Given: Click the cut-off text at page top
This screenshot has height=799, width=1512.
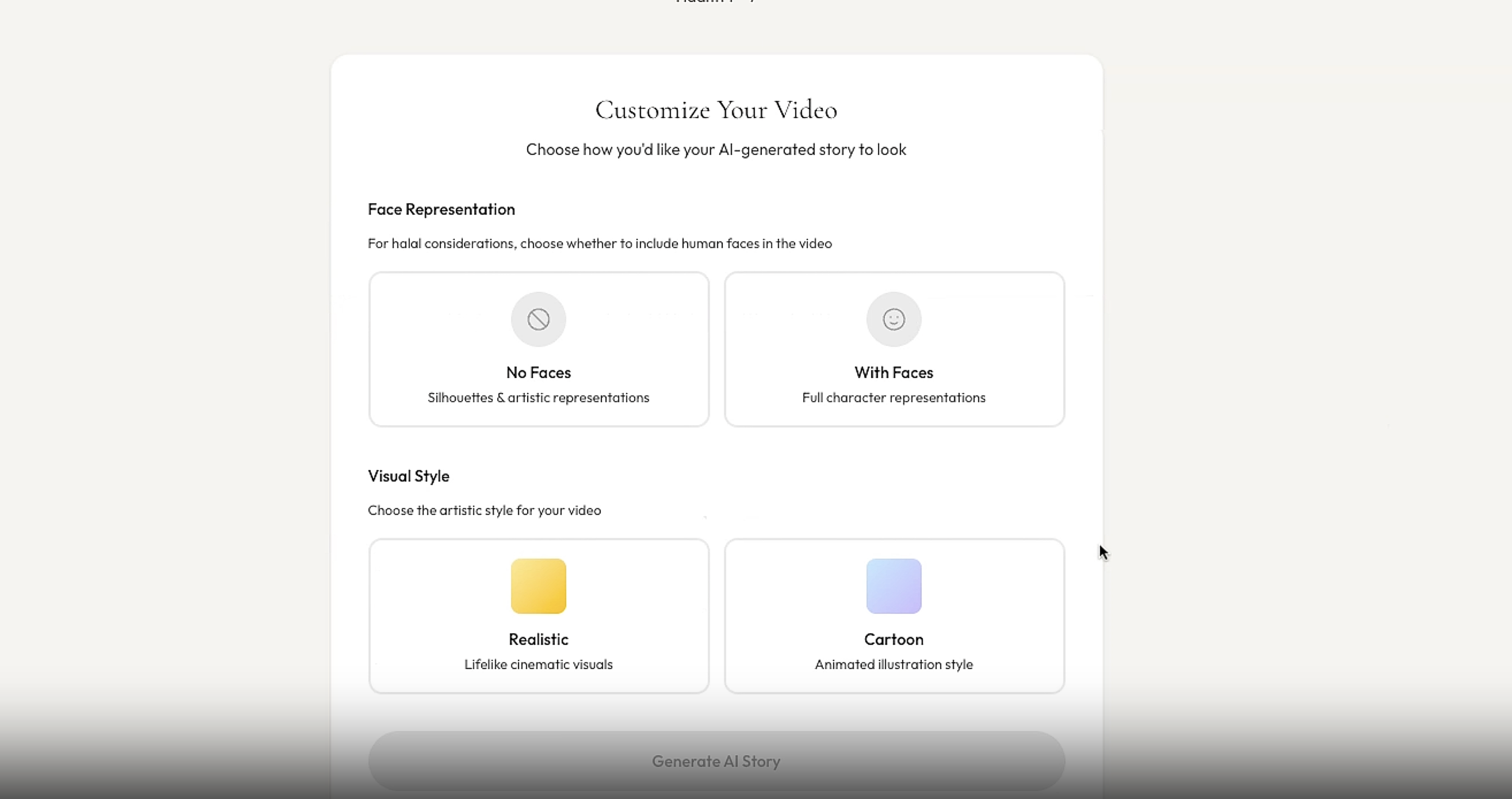Looking at the screenshot, I should [715, 2].
